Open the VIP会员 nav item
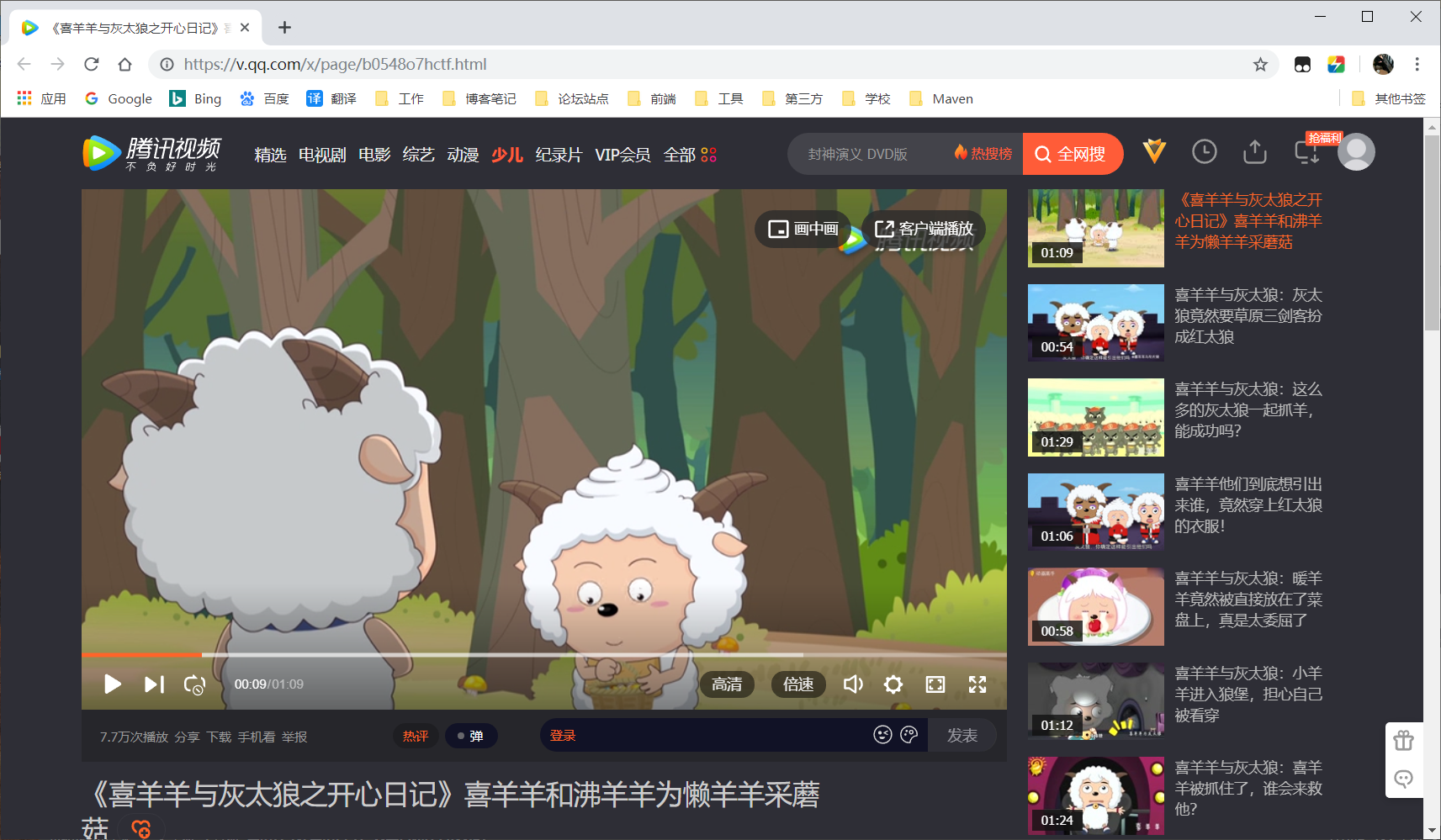This screenshot has width=1441, height=840. coord(622,155)
